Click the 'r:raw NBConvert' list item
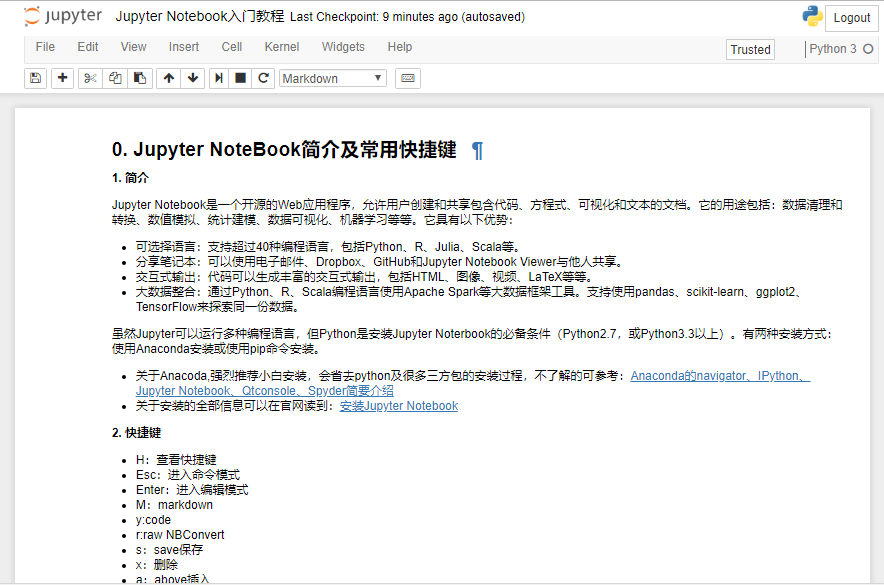Screen dimensions: 884x585 [180, 535]
